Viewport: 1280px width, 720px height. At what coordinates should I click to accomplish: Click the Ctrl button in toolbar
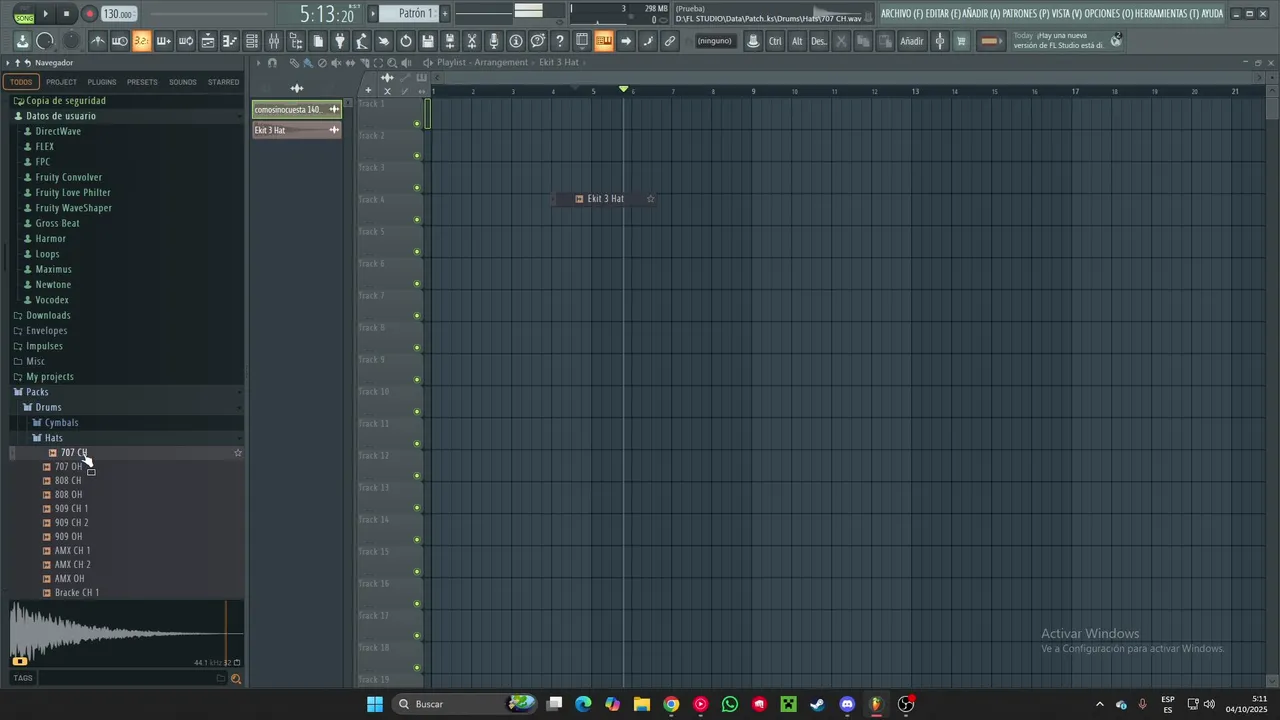tap(775, 41)
